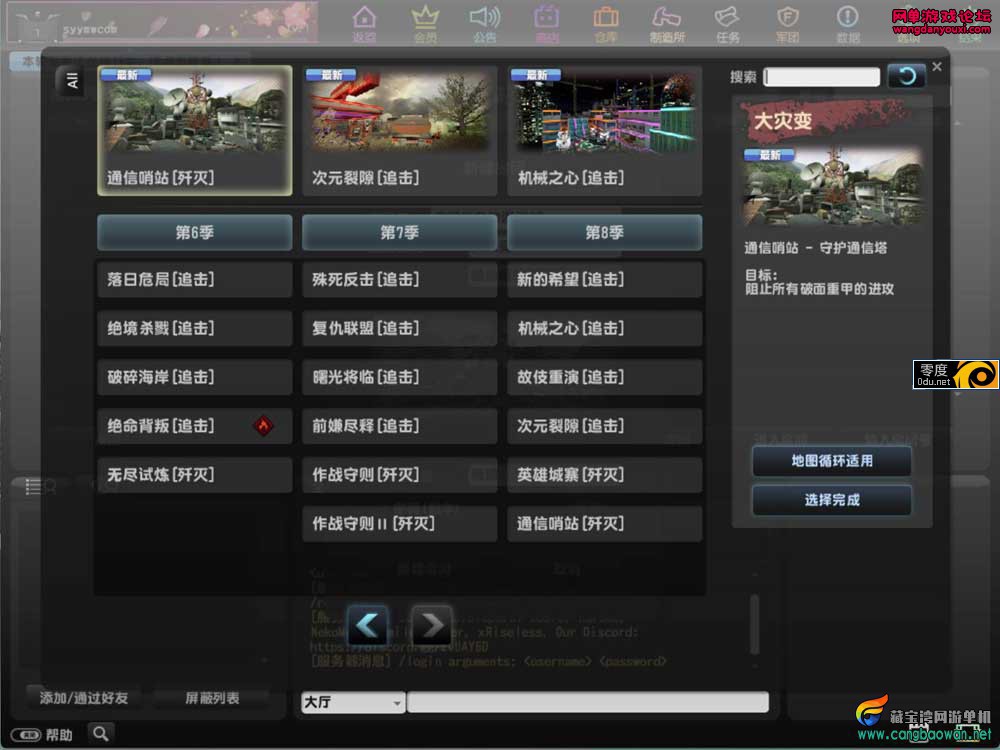This screenshot has height=750, width=1000.
Task: Click the map search input field
Action: 821,77
